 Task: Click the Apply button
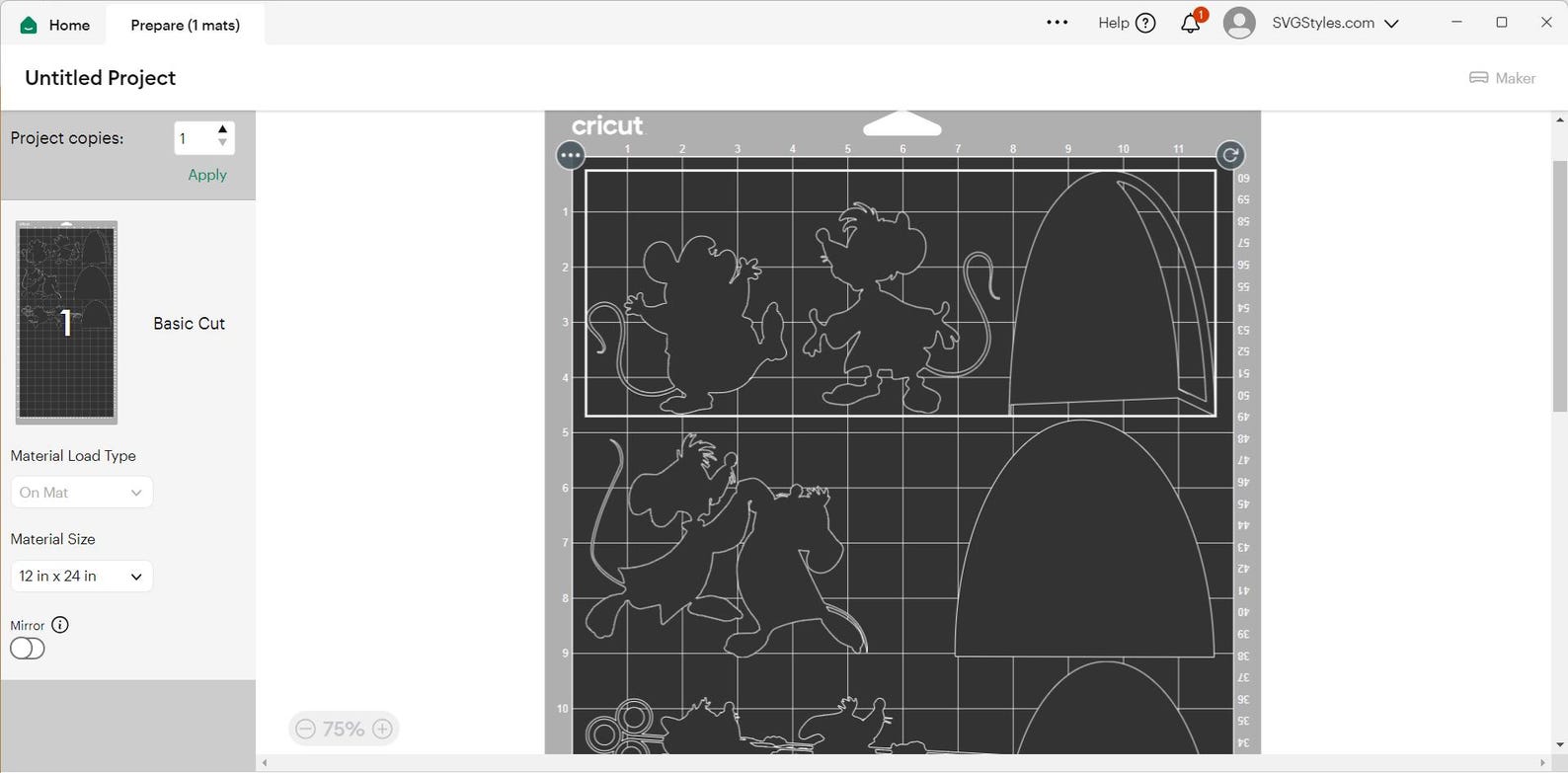[x=207, y=175]
